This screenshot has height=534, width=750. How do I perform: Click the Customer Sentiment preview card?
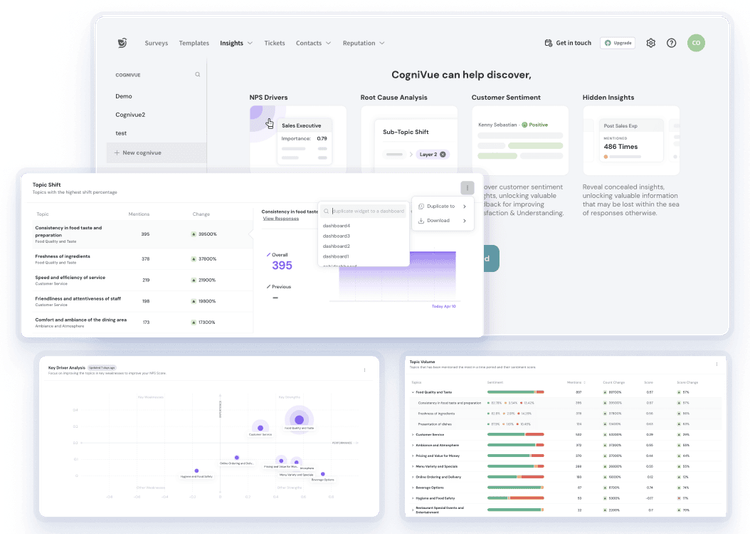pos(520,140)
